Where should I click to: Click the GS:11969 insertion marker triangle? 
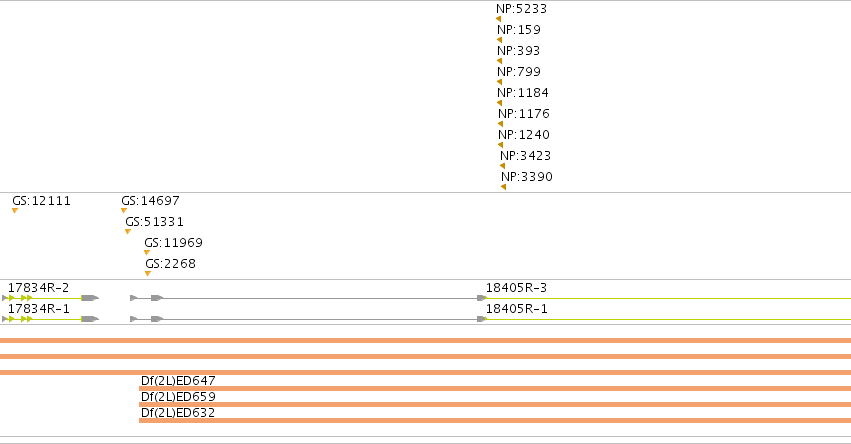tap(147, 252)
